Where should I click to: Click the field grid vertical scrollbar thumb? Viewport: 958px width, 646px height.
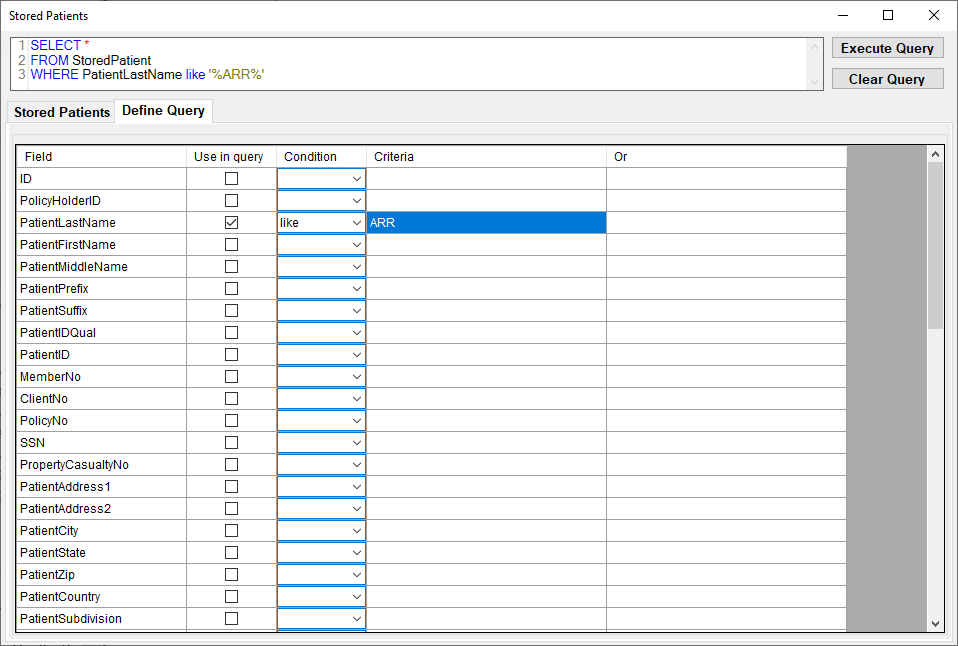(935, 246)
